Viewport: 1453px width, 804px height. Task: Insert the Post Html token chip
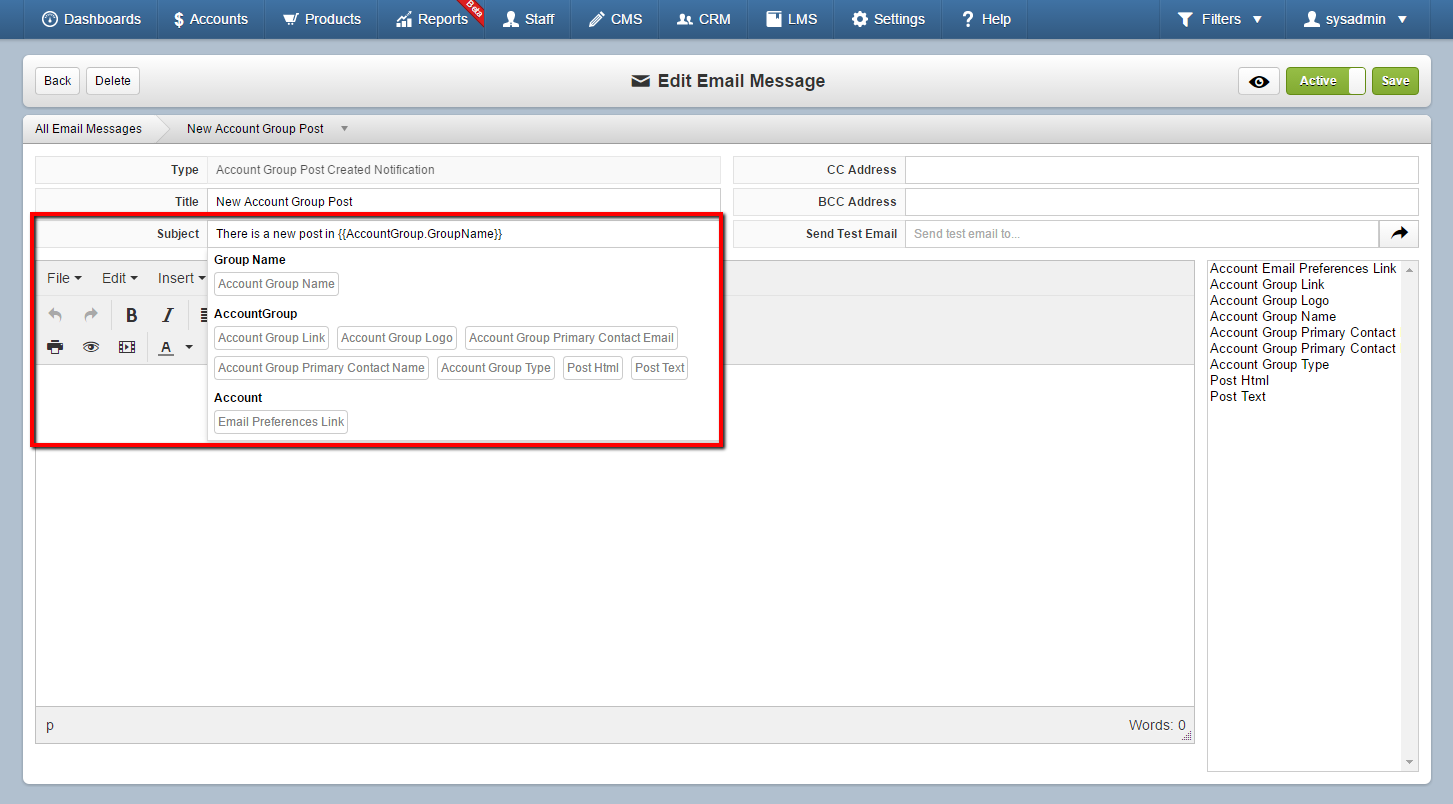(x=593, y=368)
